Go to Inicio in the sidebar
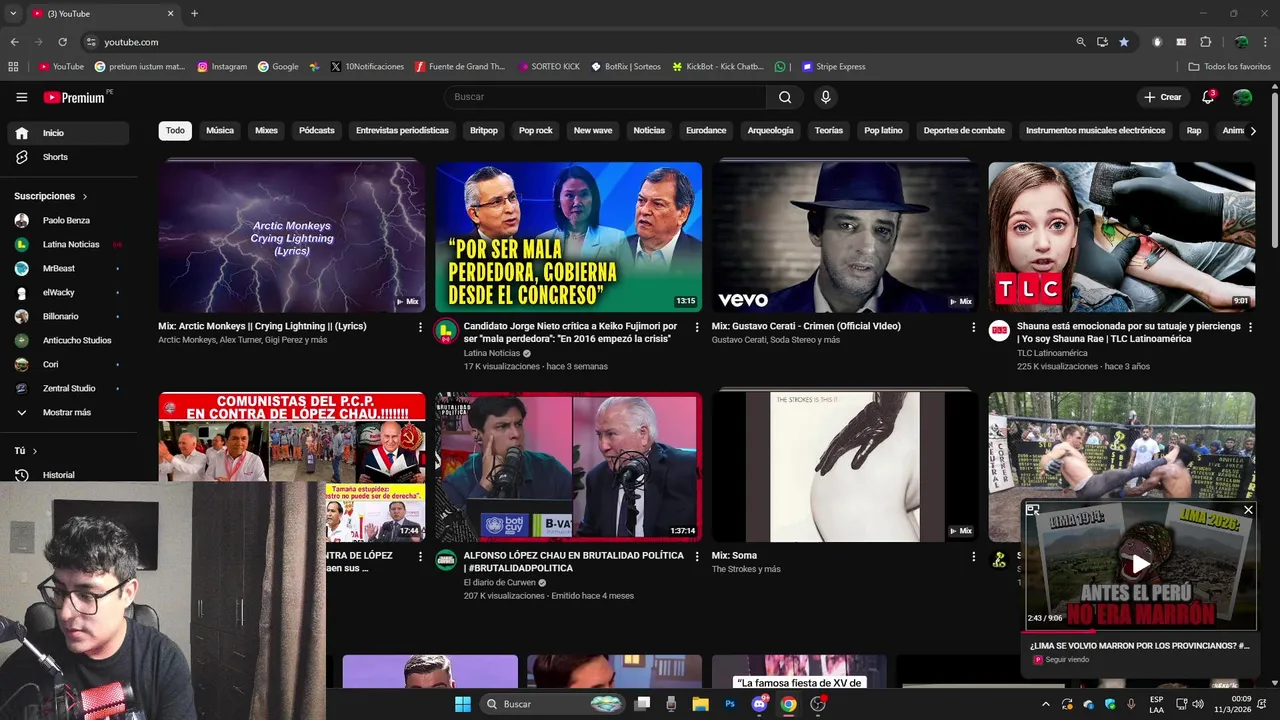The image size is (1280, 720). tap(68, 133)
